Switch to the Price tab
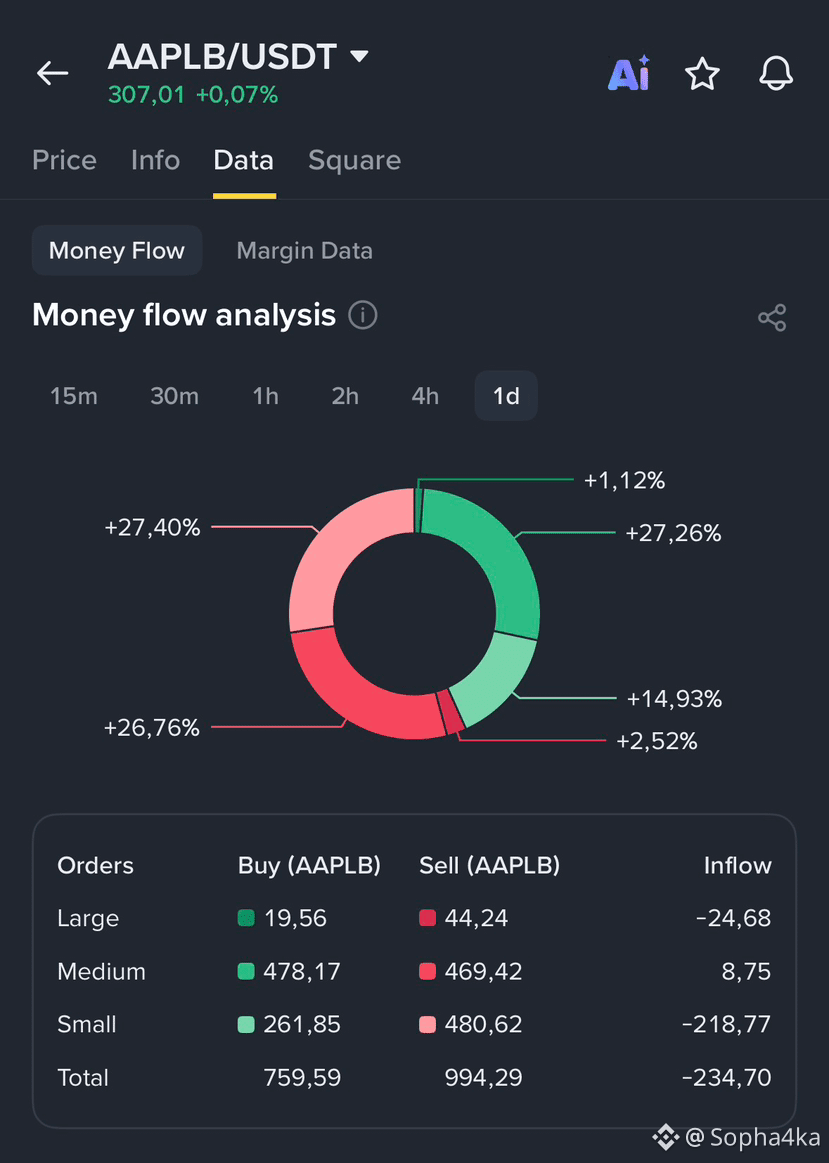829x1163 pixels. (x=65, y=160)
